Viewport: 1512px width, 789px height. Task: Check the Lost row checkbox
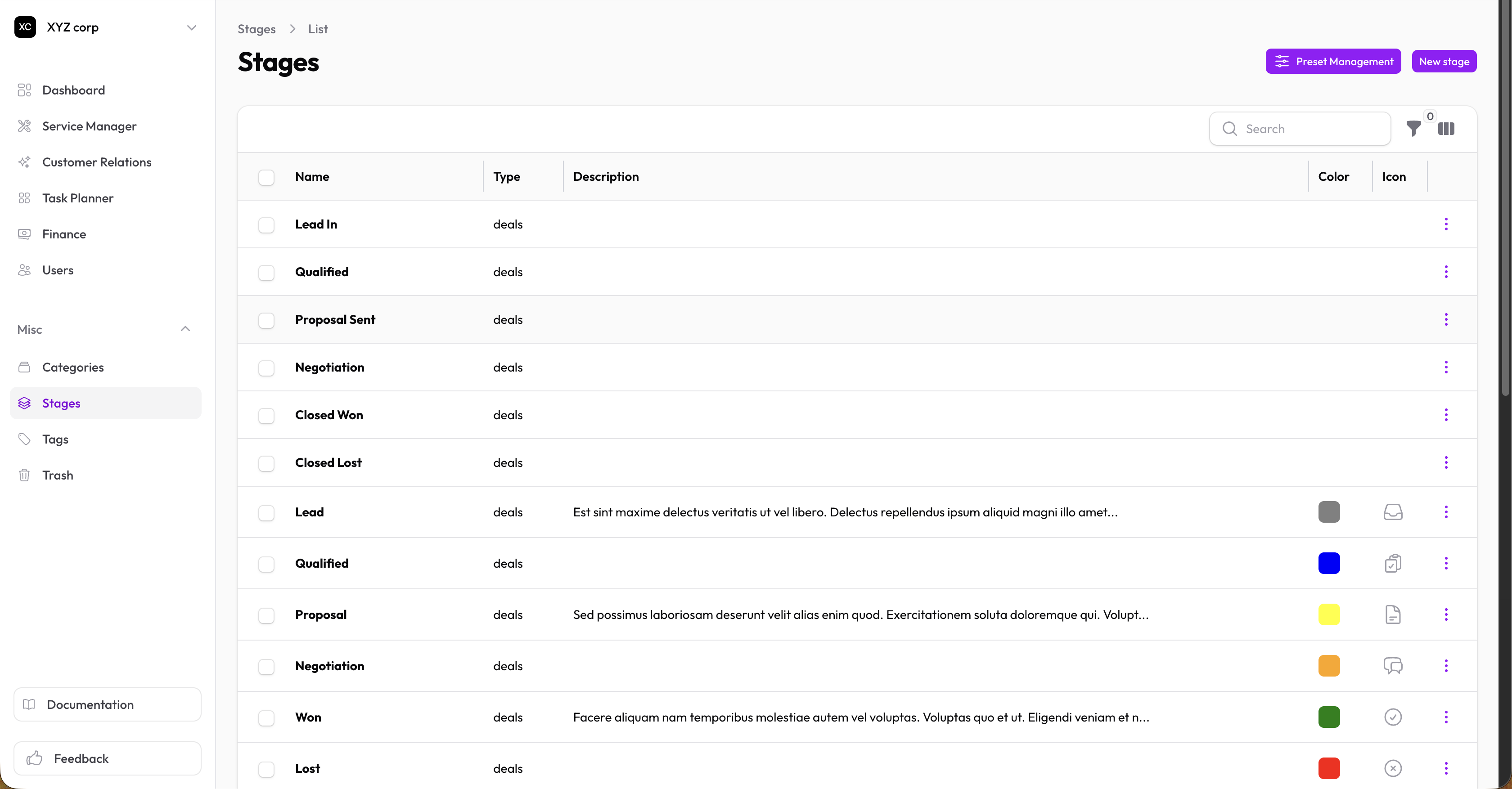(x=266, y=769)
